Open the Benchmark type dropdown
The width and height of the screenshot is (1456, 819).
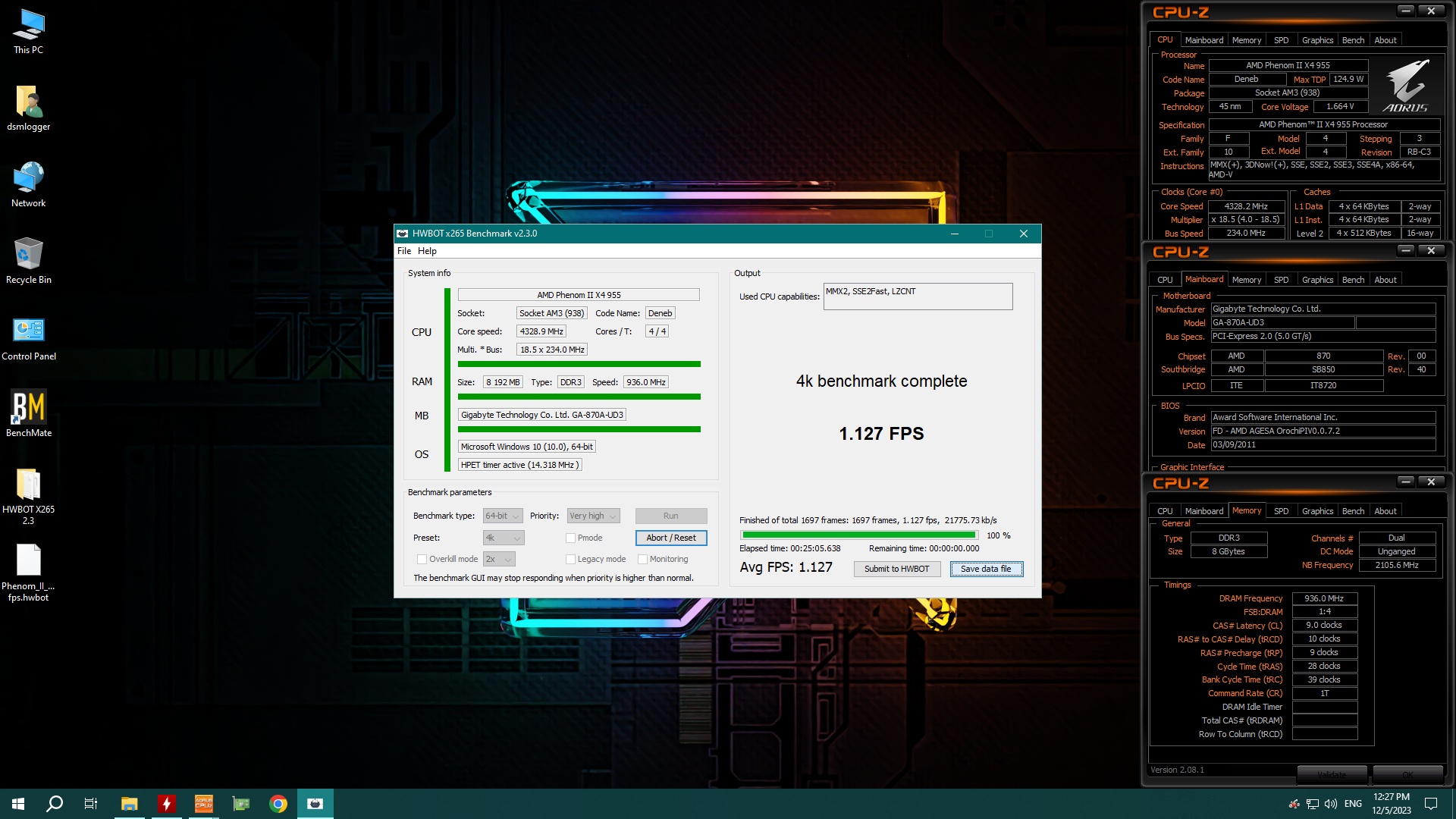coord(503,516)
